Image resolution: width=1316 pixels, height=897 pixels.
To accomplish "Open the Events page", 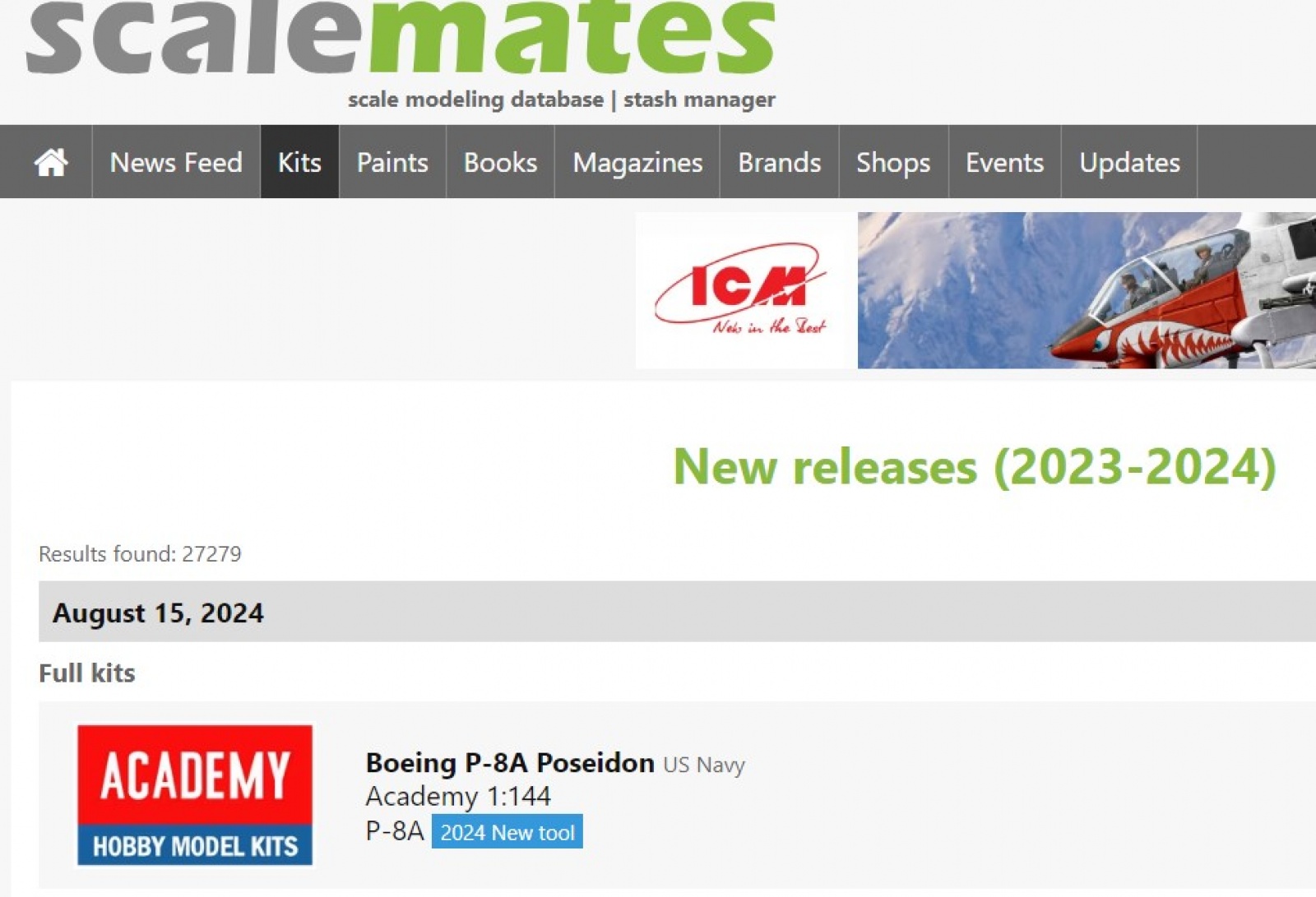I will (1004, 162).
